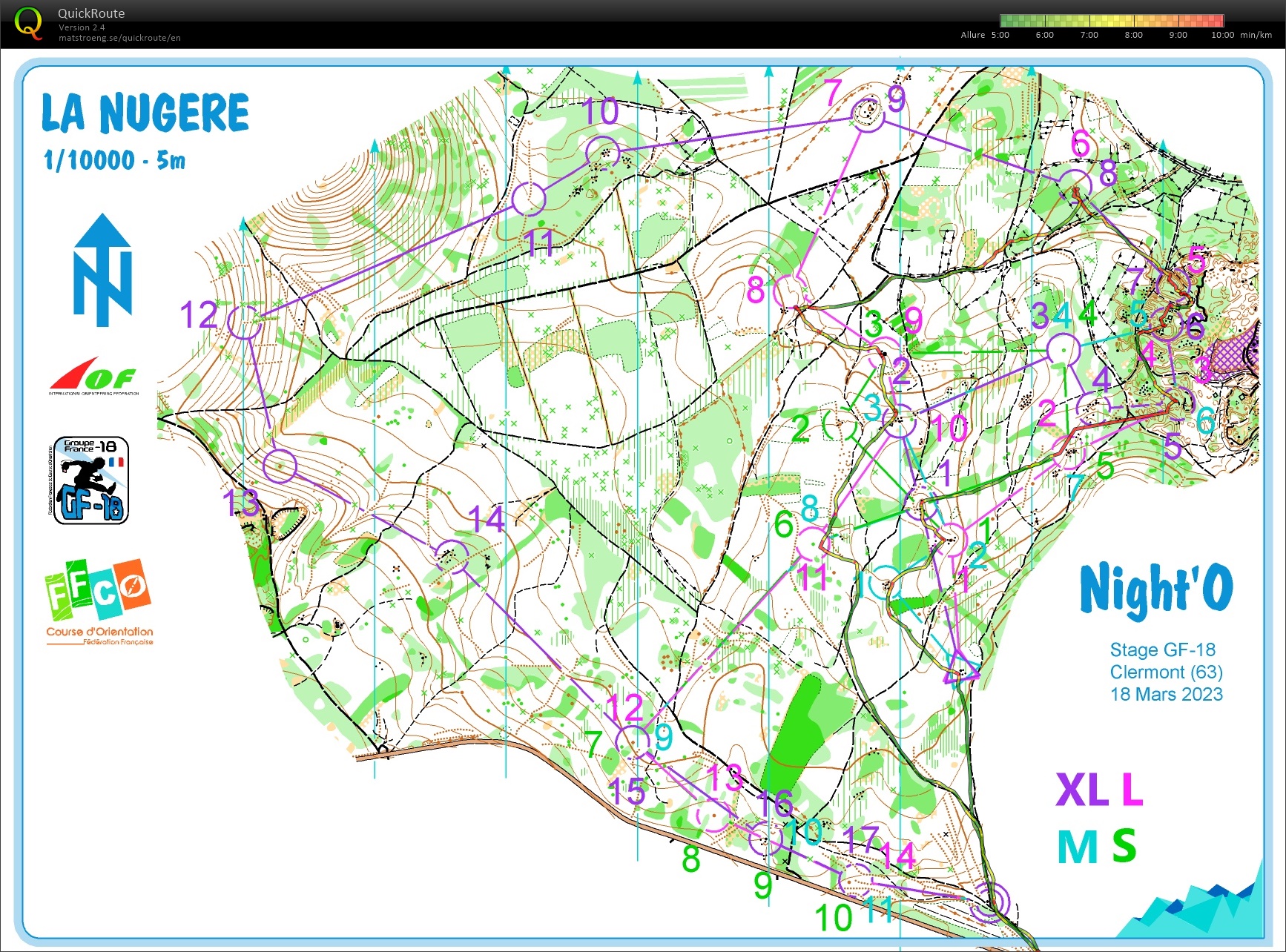Click the finish double circle at bottom right
Image resolution: width=1286 pixels, height=952 pixels.
990,902
